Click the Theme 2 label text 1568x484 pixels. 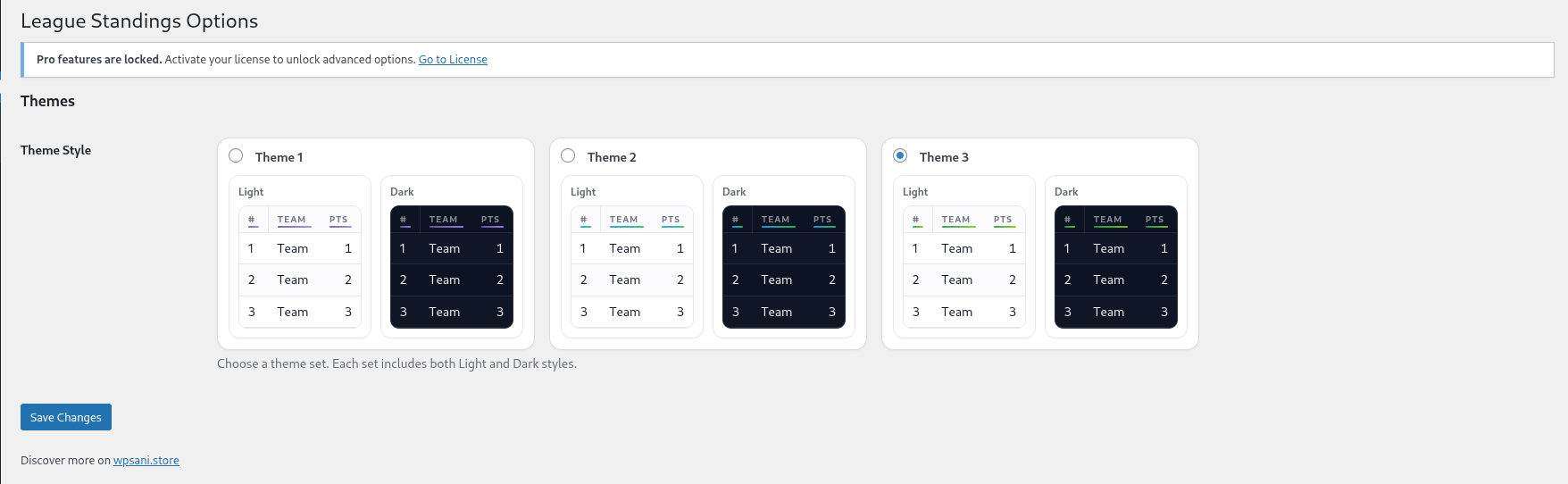pos(612,157)
